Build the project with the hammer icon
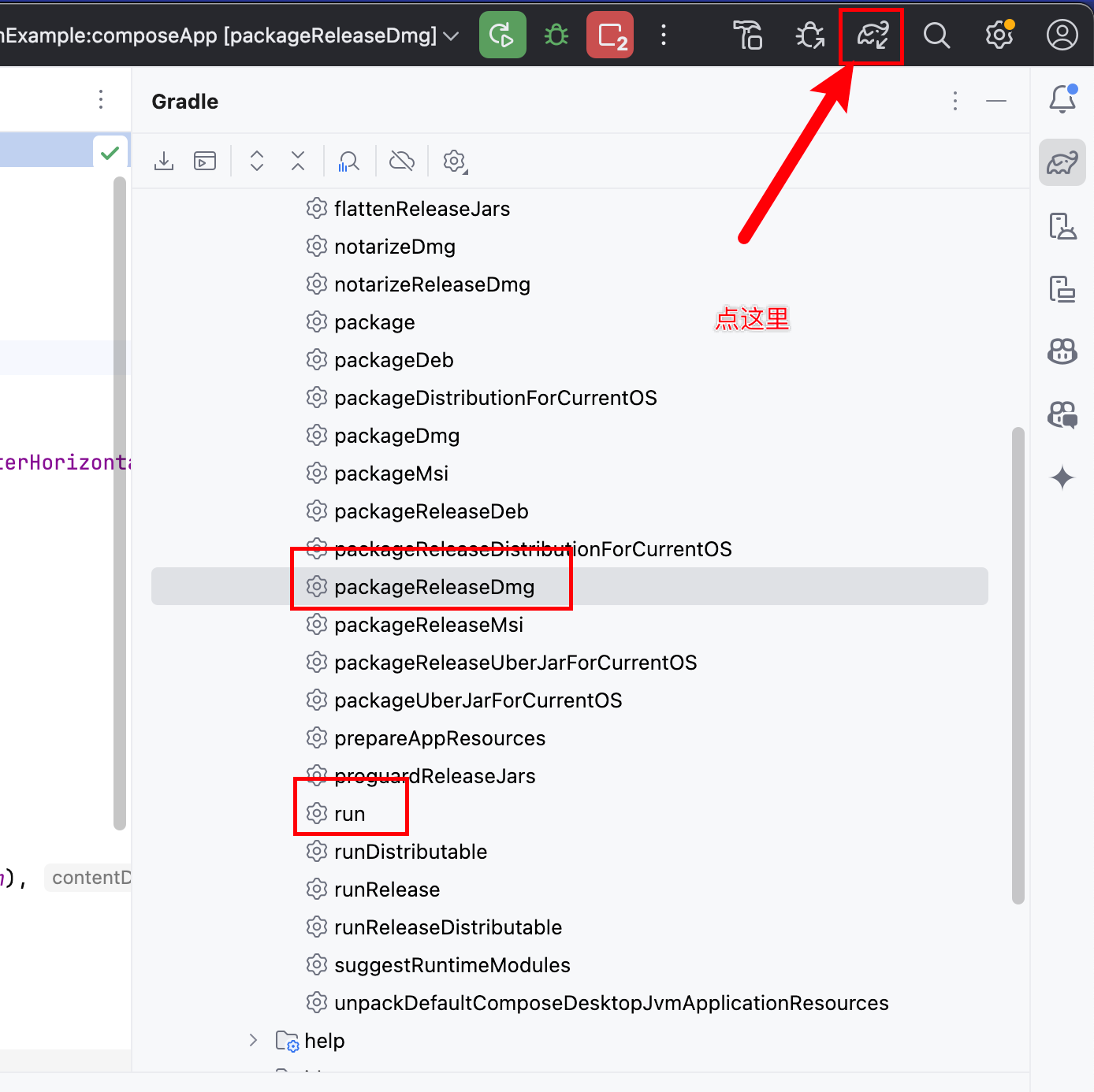The width and height of the screenshot is (1094, 1092). coord(747,35)
